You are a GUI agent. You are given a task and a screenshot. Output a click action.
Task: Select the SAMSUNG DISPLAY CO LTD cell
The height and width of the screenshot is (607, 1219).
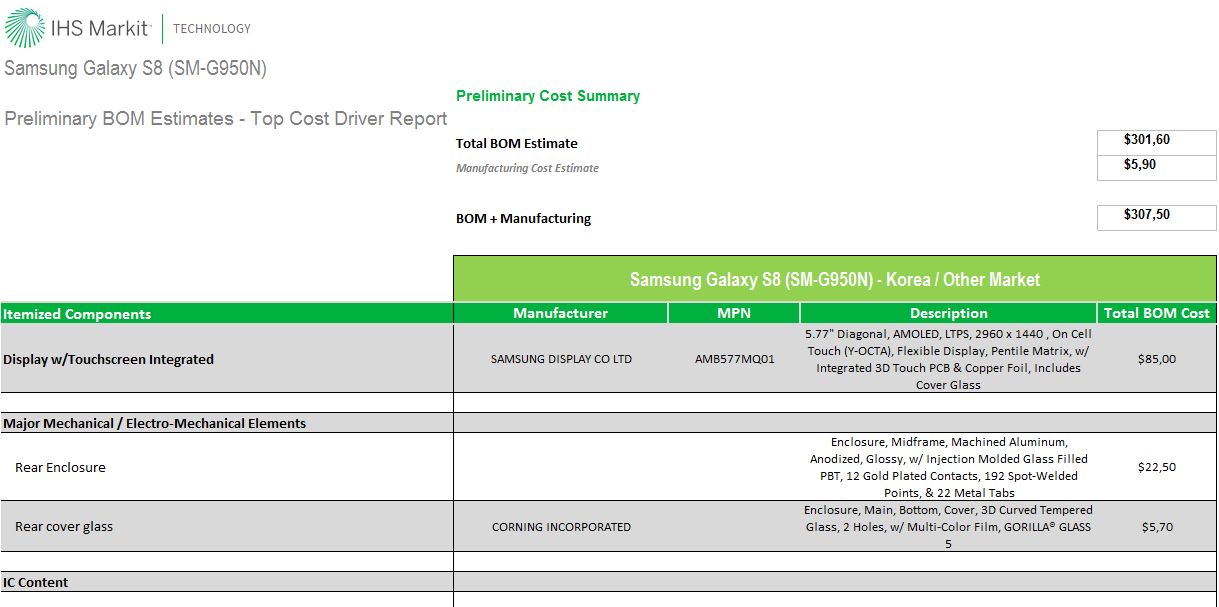tap(561, 359)
